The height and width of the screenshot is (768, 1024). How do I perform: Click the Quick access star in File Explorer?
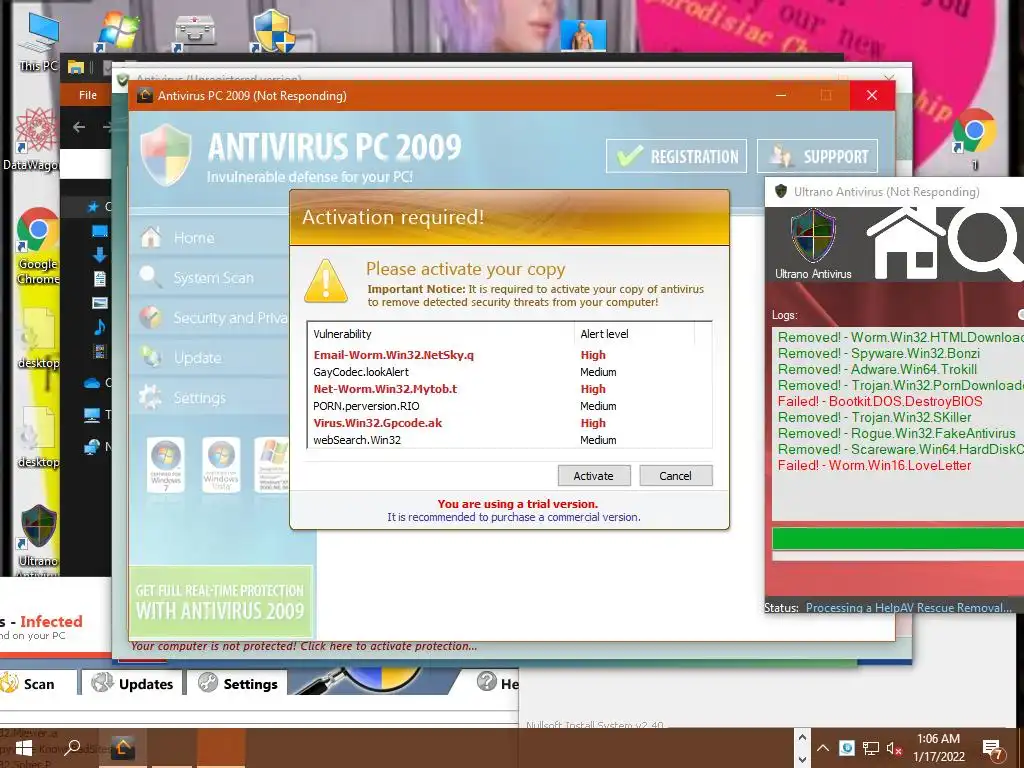pyautogui.click(x=93, y=207)
